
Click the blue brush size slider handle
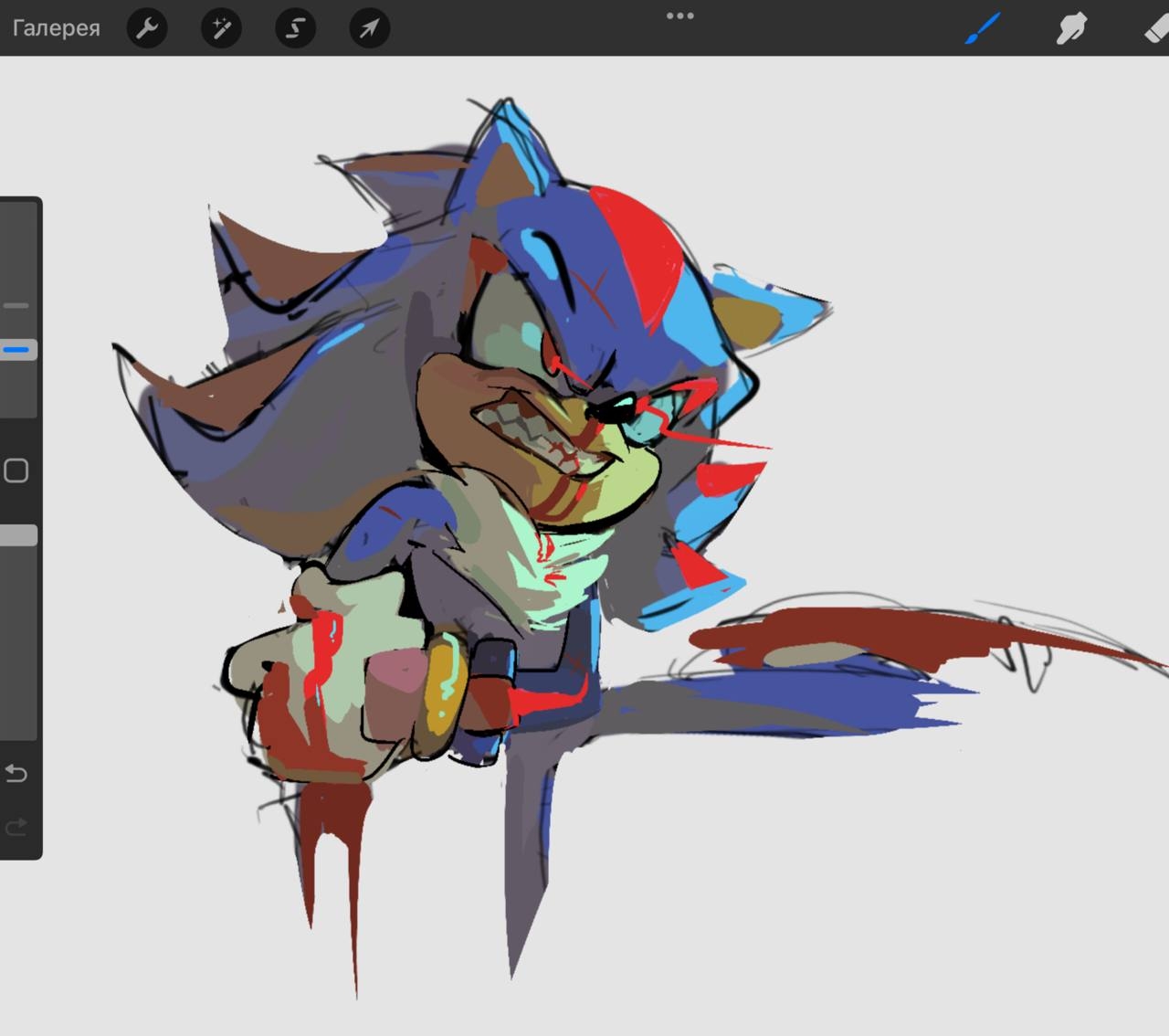point(17,349)
